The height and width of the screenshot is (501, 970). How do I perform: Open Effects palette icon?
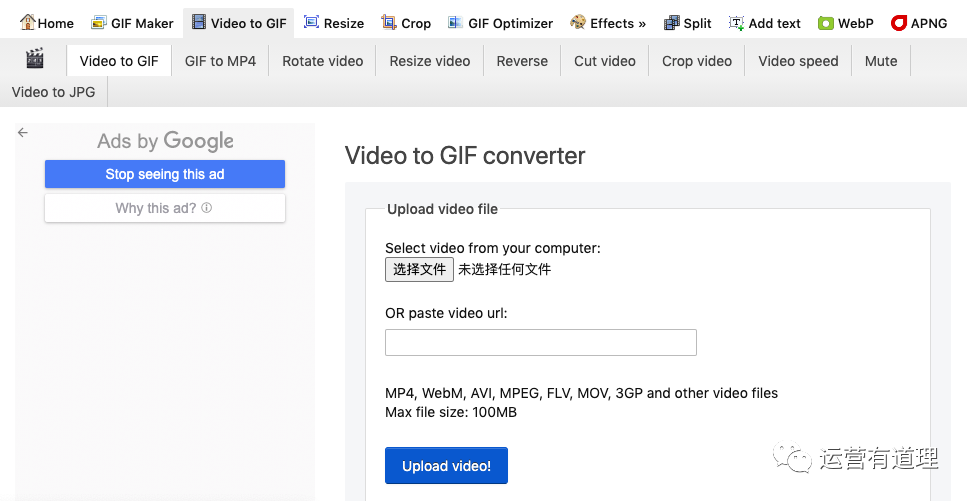(578, 22)
